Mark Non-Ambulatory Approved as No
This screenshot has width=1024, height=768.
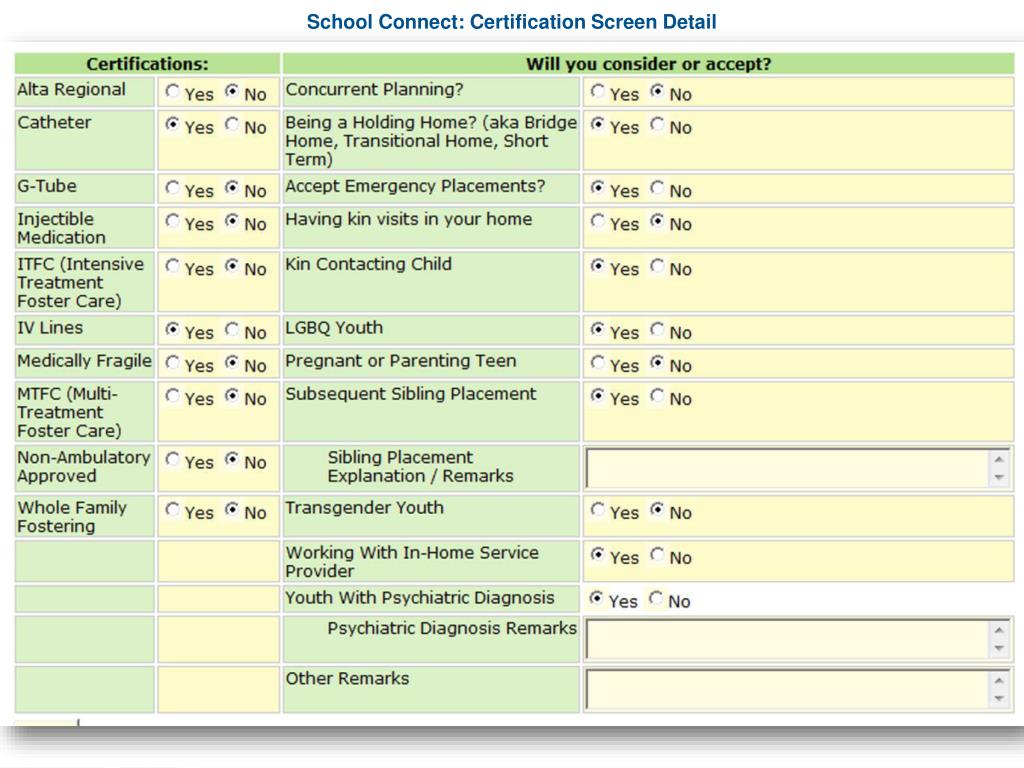click(232, 459)
